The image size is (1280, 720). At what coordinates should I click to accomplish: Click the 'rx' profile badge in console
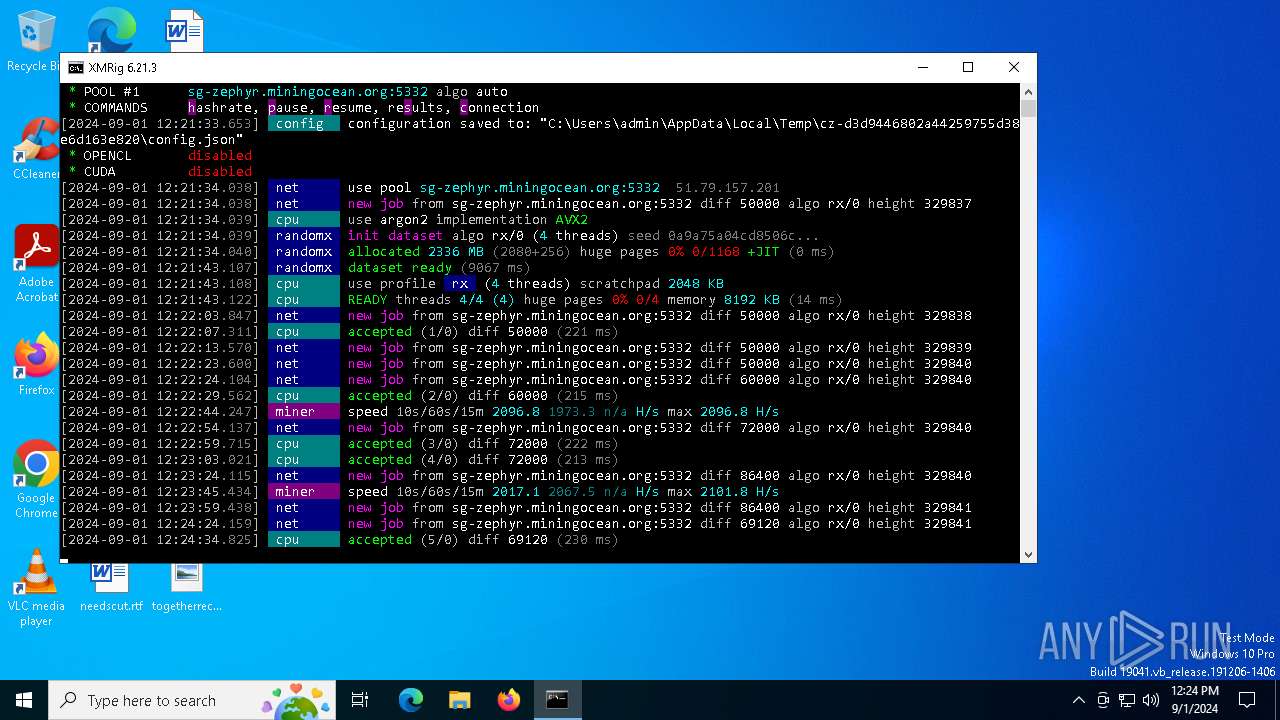click(460, 284)
